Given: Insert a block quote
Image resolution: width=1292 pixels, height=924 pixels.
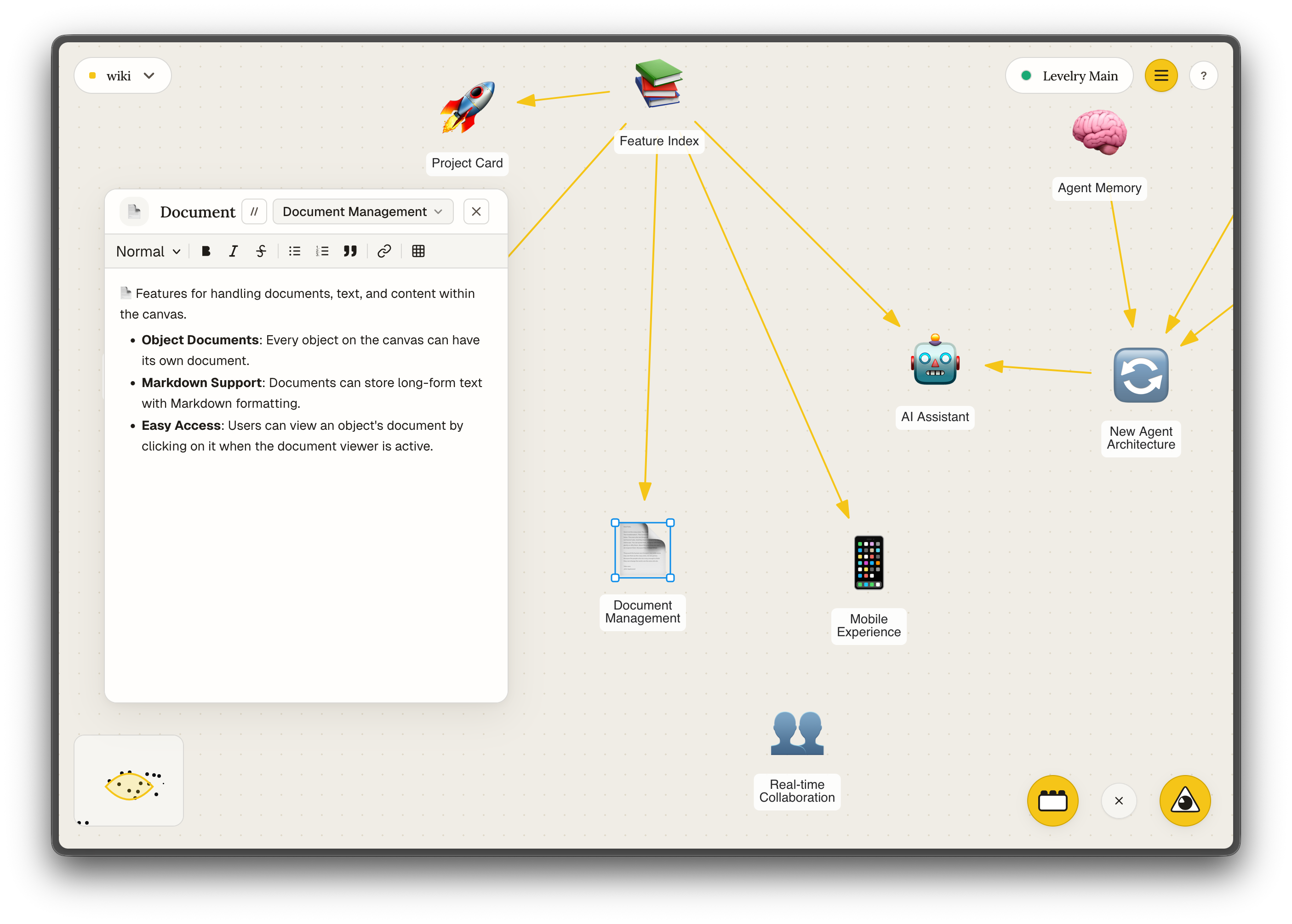Looking at the screenshot, I should tap(350, 251).
